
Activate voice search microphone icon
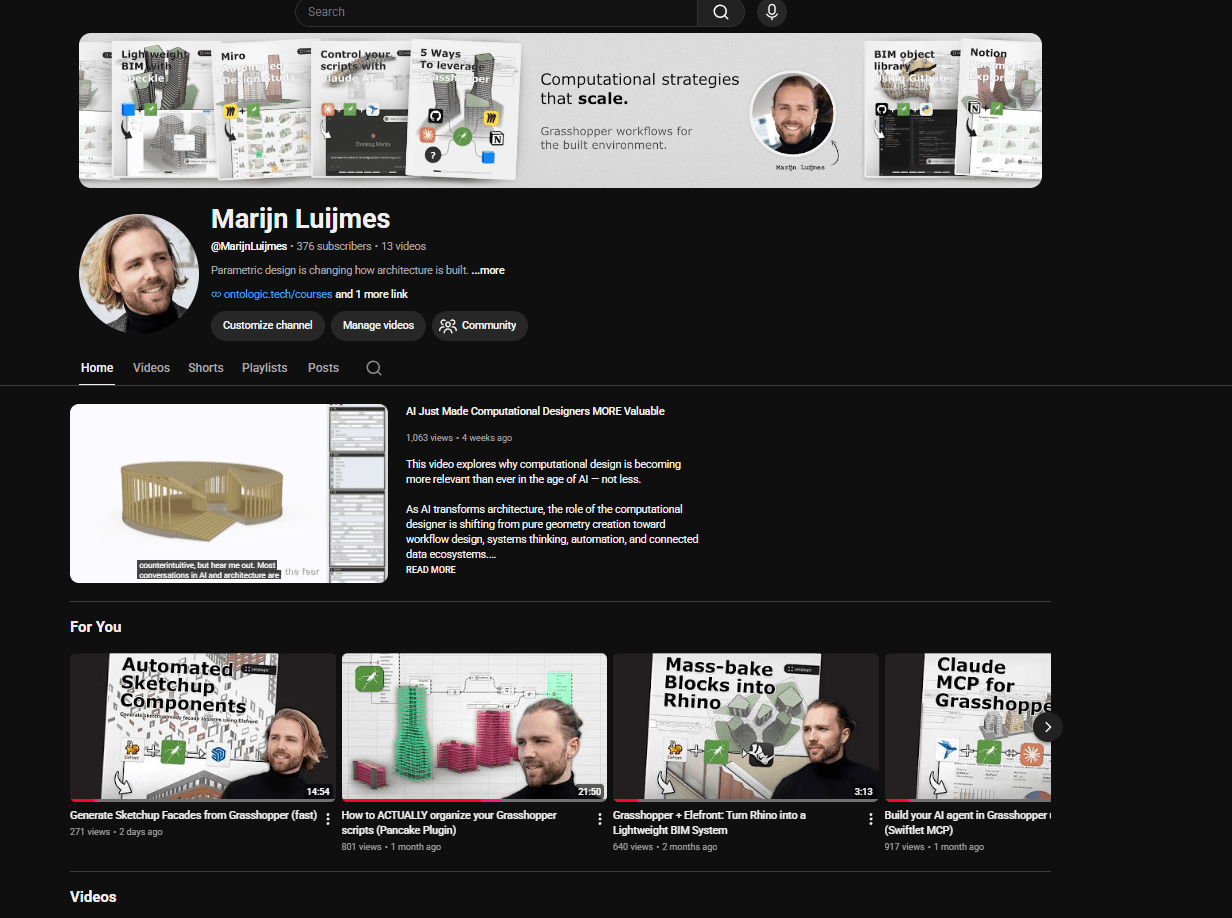[x=771, y=12]
